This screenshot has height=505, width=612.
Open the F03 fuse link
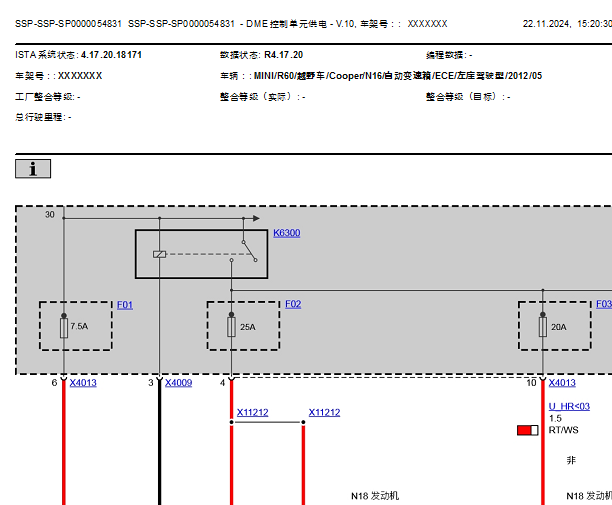click(604, 304)
